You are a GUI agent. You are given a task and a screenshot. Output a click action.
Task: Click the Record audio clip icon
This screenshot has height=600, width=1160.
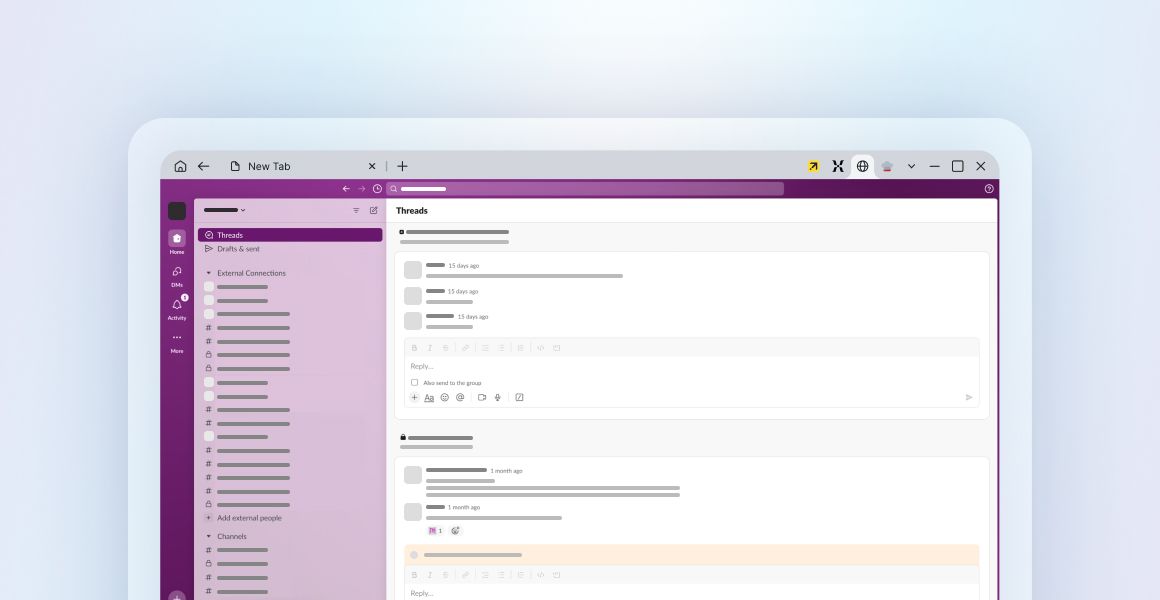click(x=497, y=397)
